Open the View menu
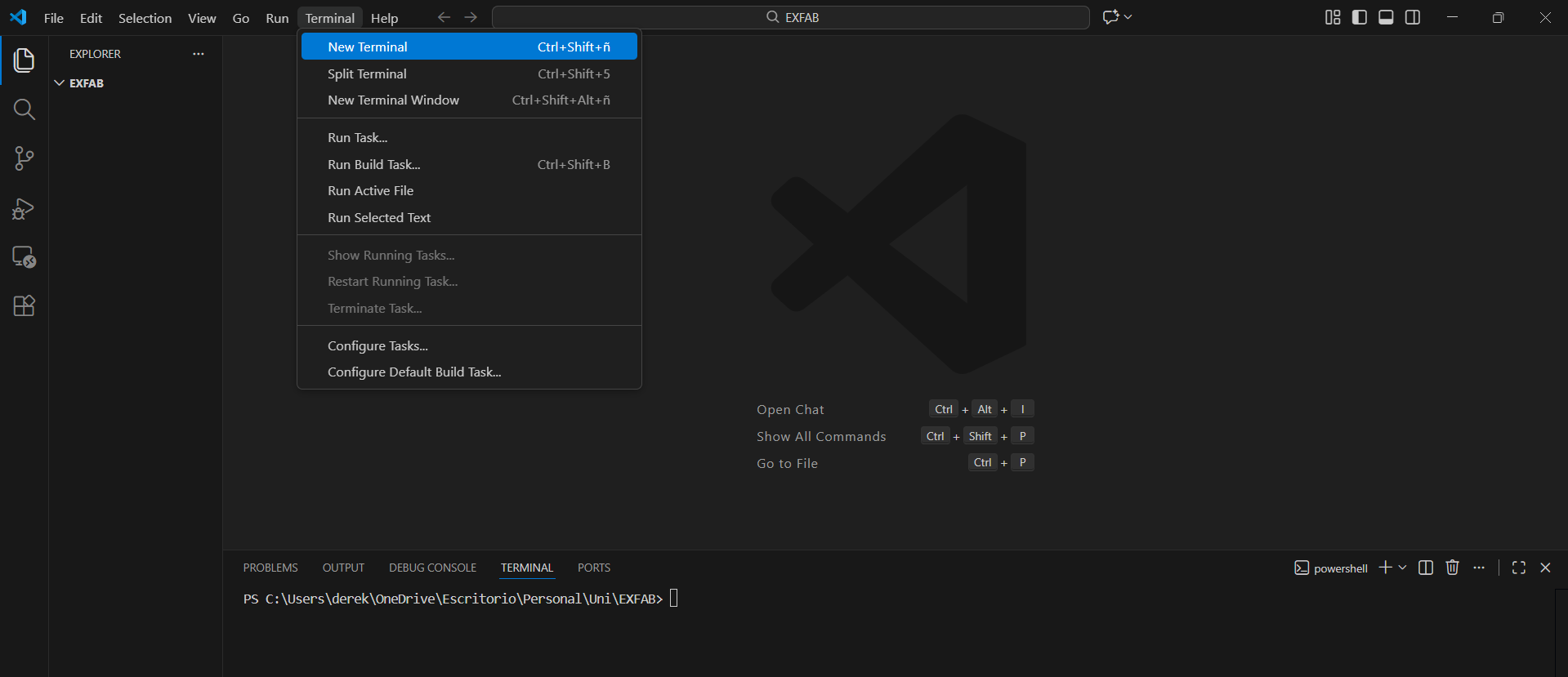 [x=202, y=18]
